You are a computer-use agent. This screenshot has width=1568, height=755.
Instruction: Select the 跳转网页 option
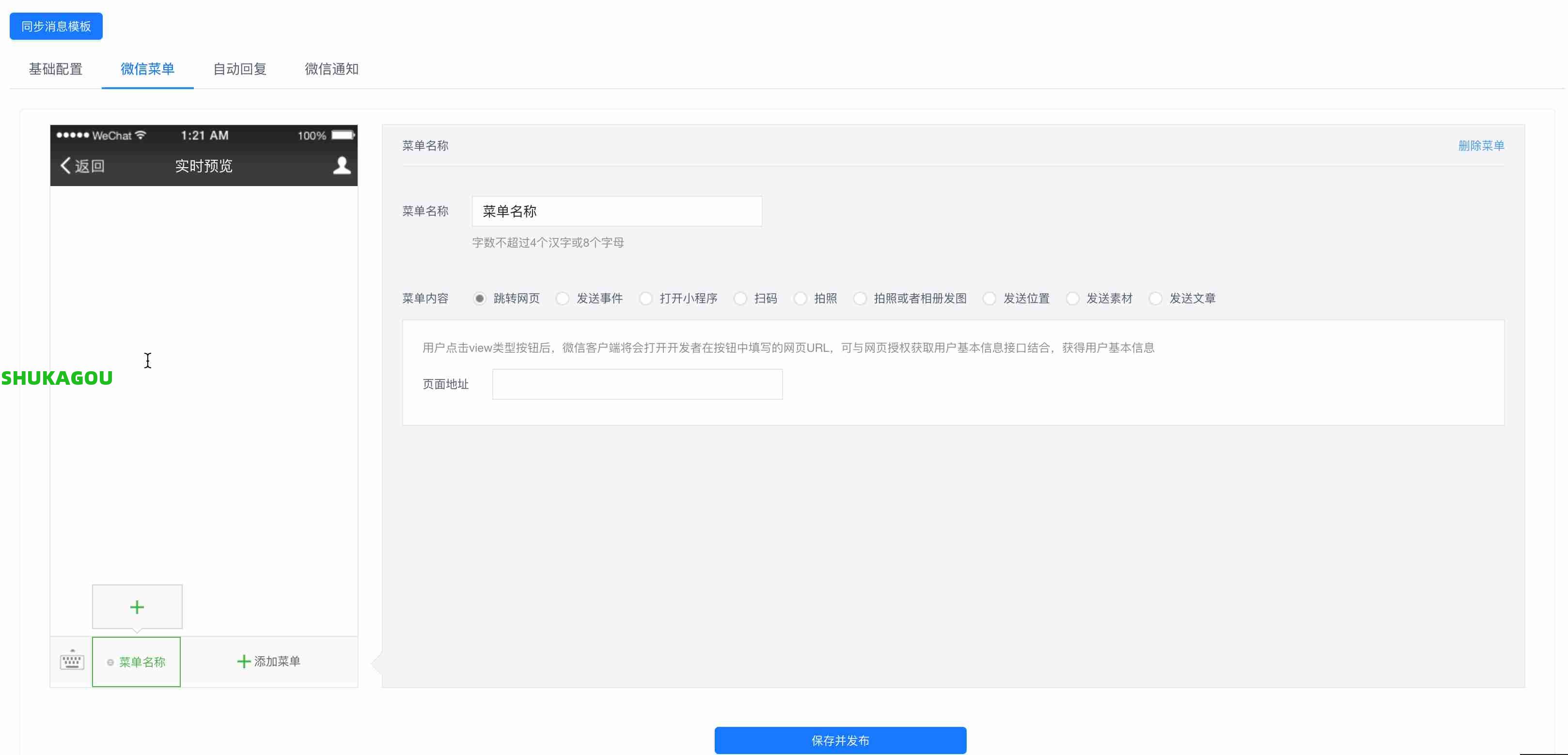pos(480,299)
